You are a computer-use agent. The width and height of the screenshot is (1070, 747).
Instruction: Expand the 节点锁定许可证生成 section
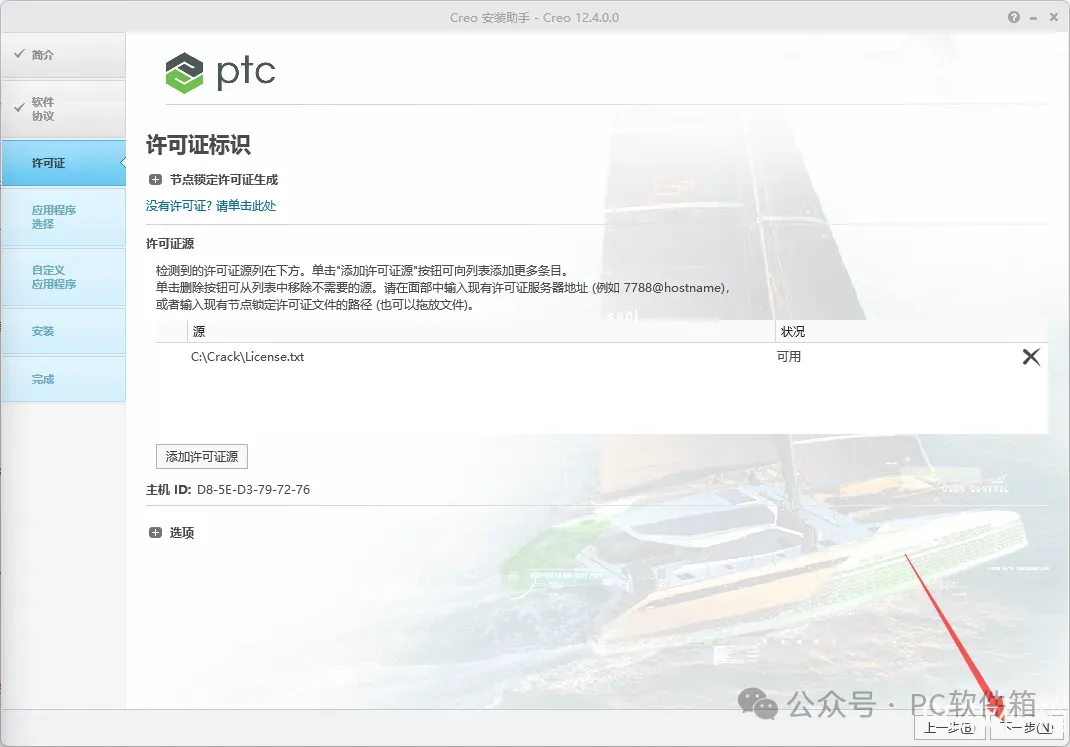click(156, 180)
